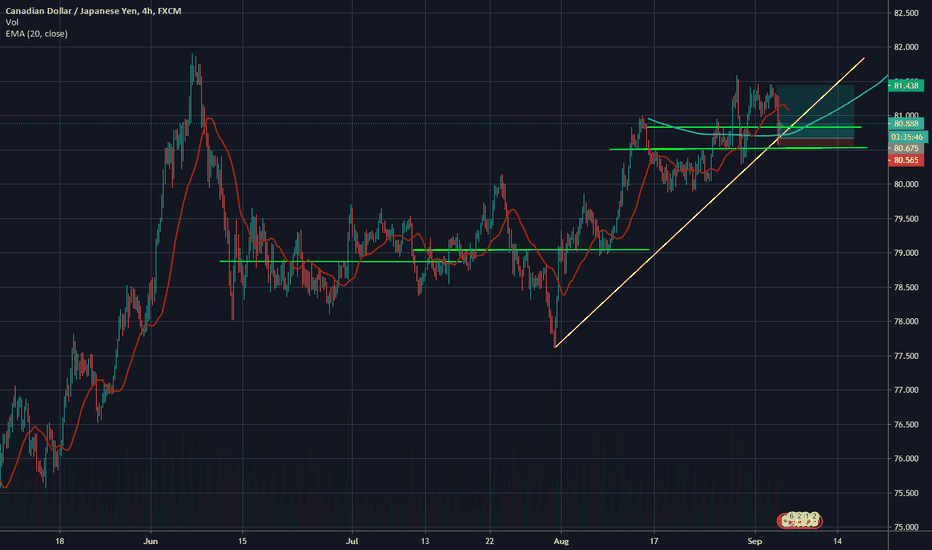932x550 pixels.
Task: Click the 75.000 price axis value
Action: point(906,527)
